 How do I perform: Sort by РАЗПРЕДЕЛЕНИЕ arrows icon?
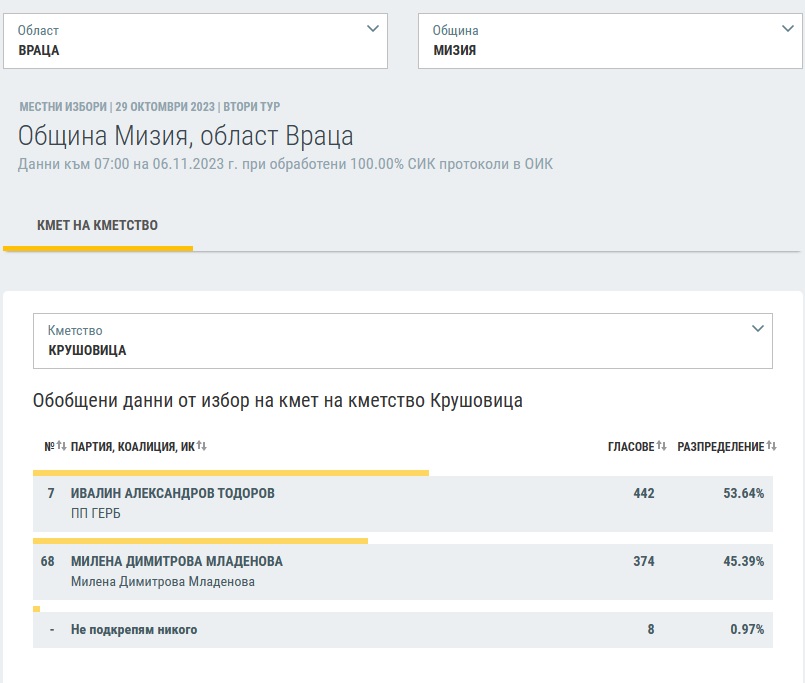point(771,446)
